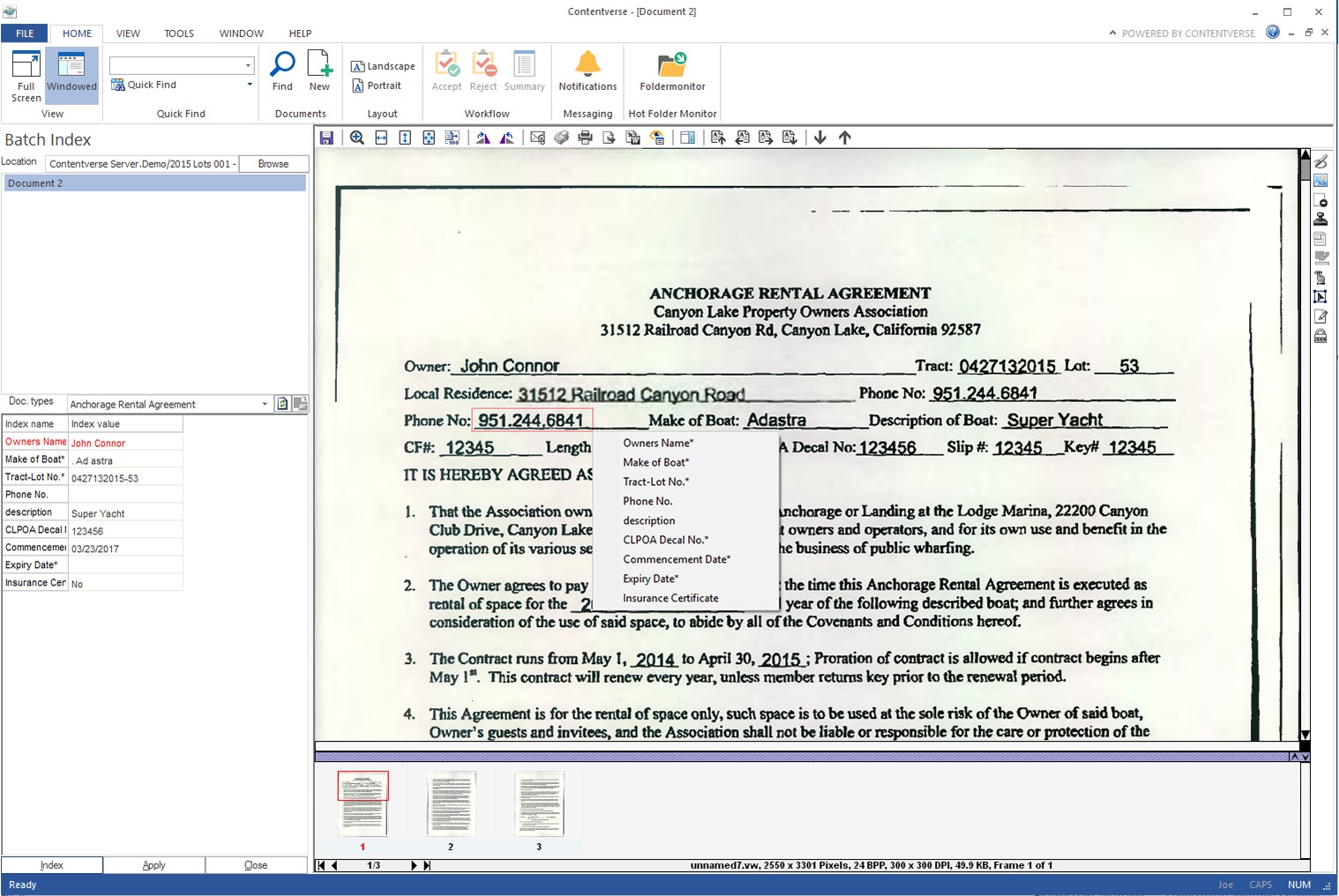The width and height of the screenshot is (1339, 896).
Task: Select Document 2 in the batch list
Action: pyautogui.click(x=155, y=183)
